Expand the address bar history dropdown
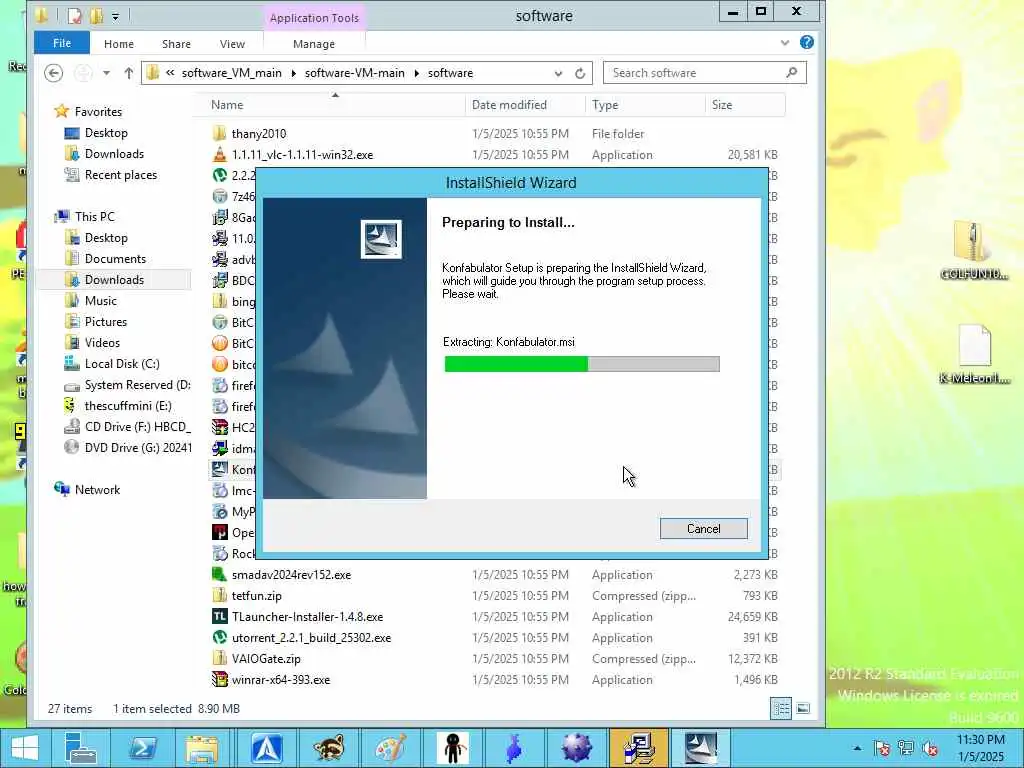This screenshot has width=1024, height=768. (558, 73)
